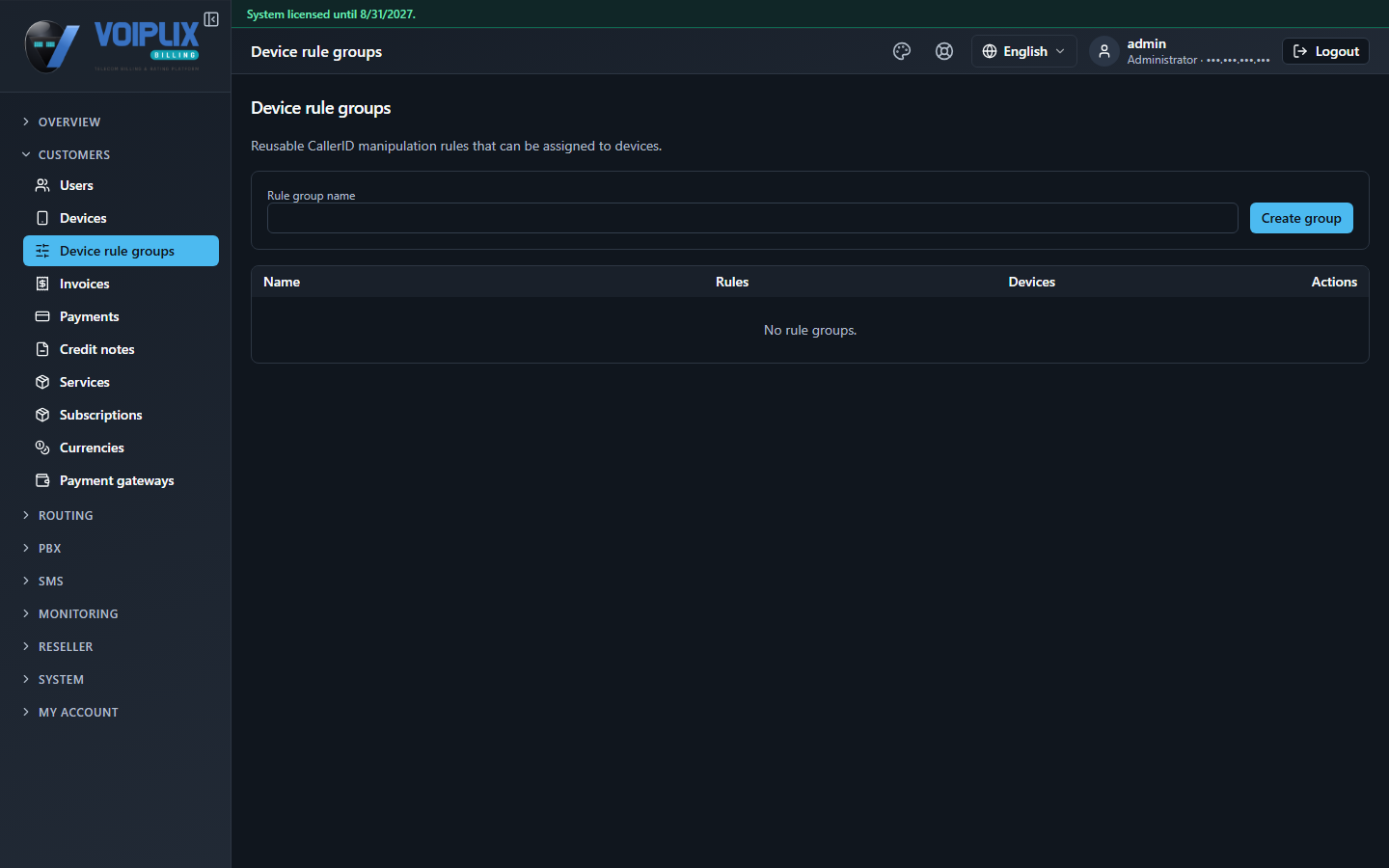The image size is (1389, 868).
Task: Open Payment gateways in the sidebar
Action: (121, 480)
